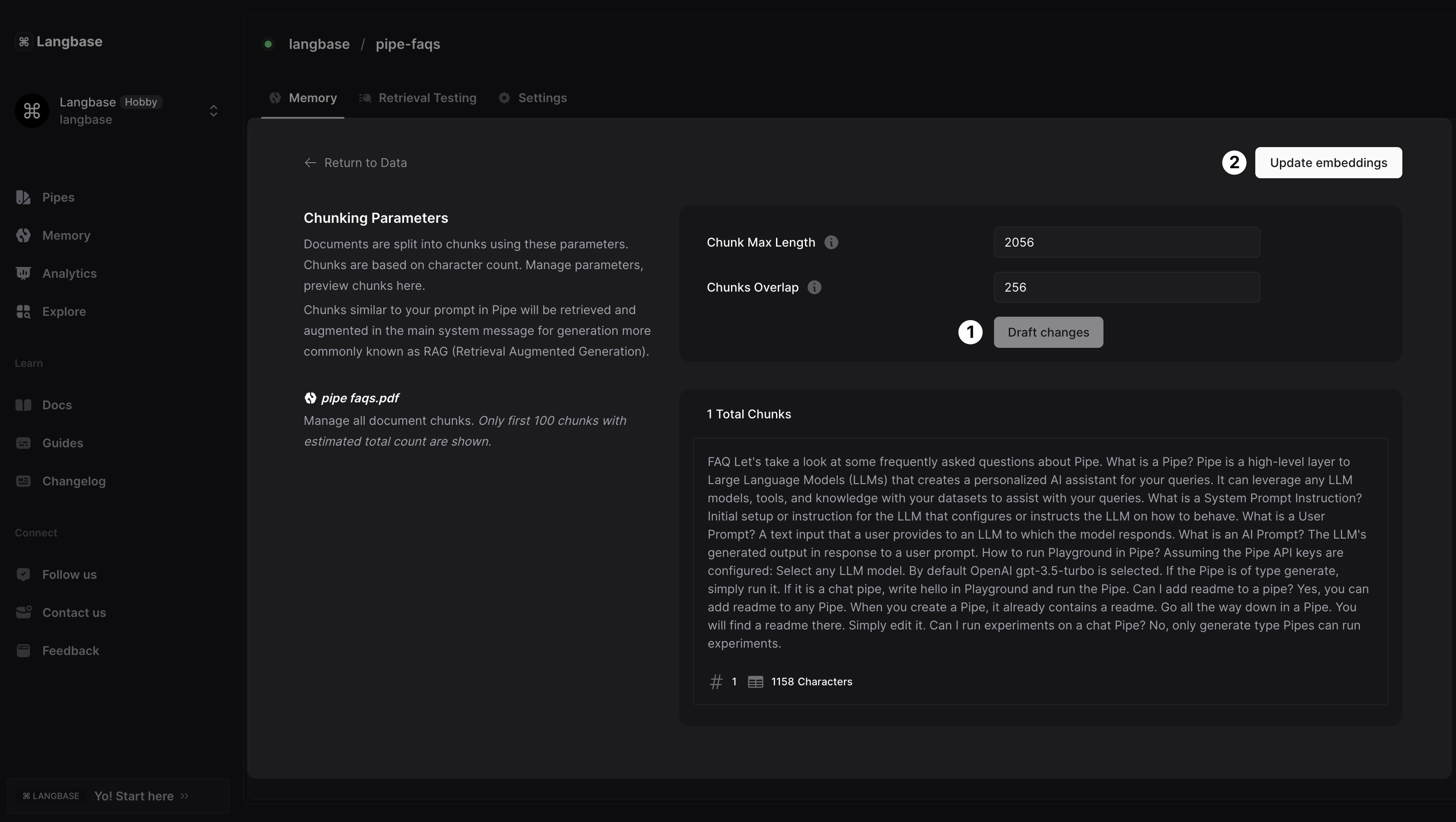Open Explore via its sidebar icon
Screen dimensions: 1456x822
pyautogui.click(x=23, y=311)
